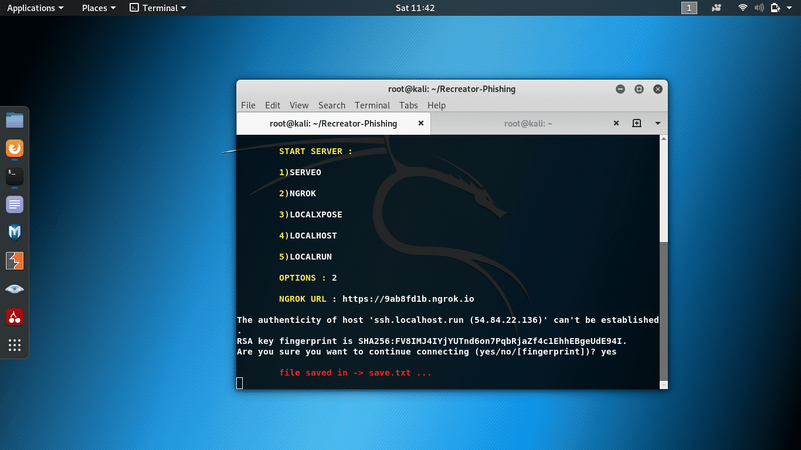Launch Metasploit from the dock
Image resolution: width=801 pixels, height=450 pixels.
[14, 232]
